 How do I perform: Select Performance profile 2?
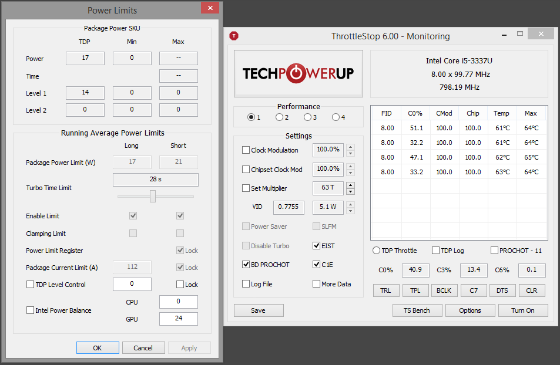279,117
